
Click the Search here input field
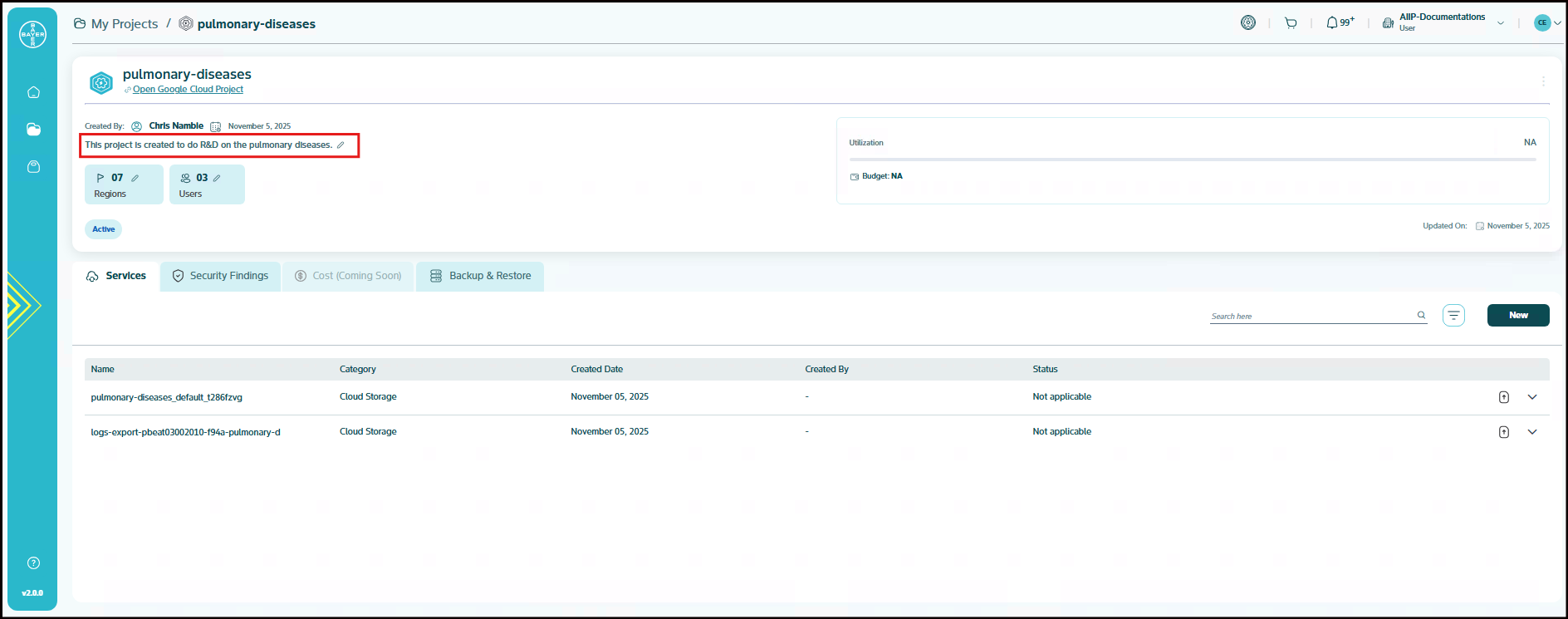[x=1312, y=316]
